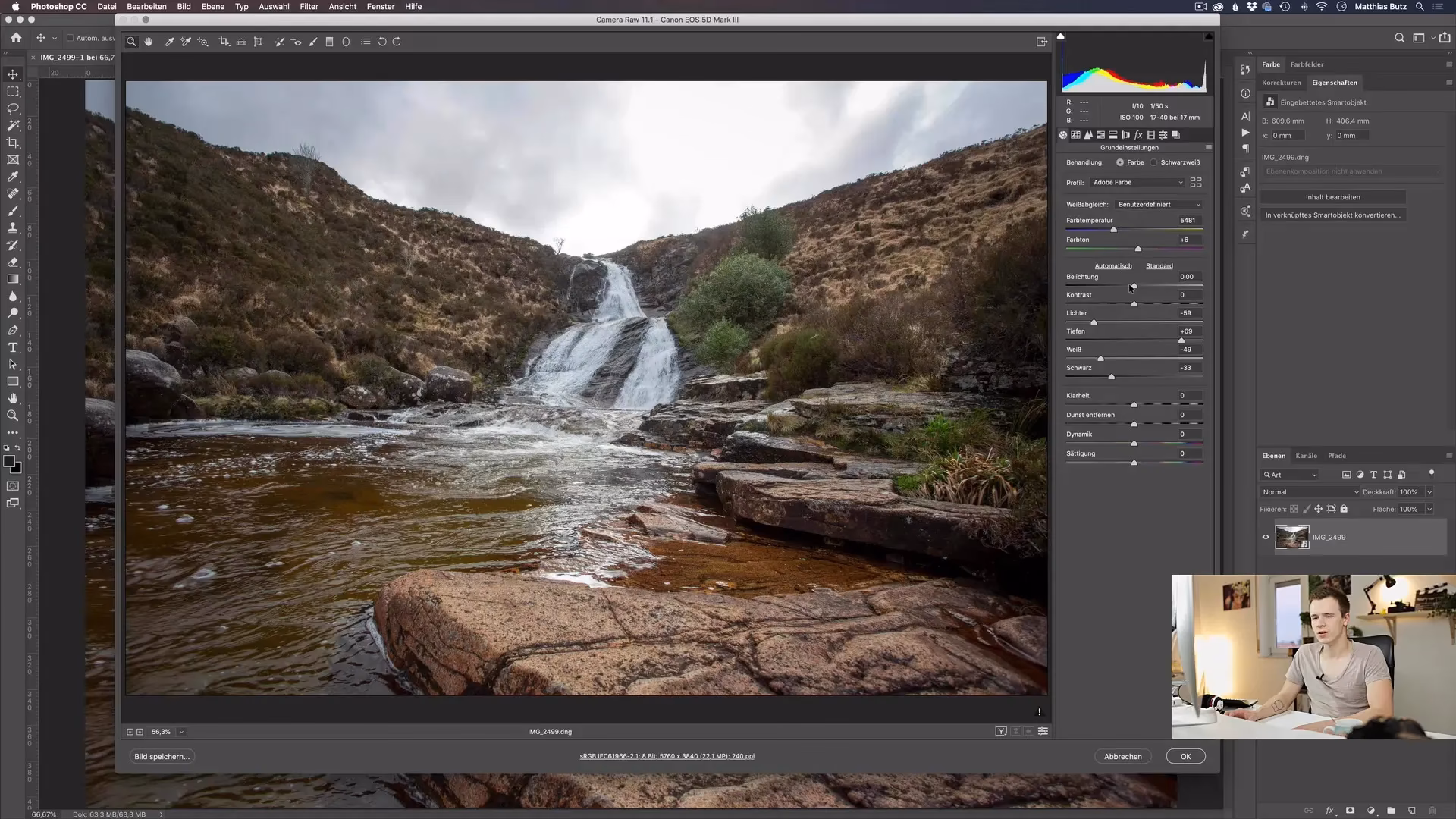Toggle visibility of IMG_2499 layer

(x=1266, y=537)
